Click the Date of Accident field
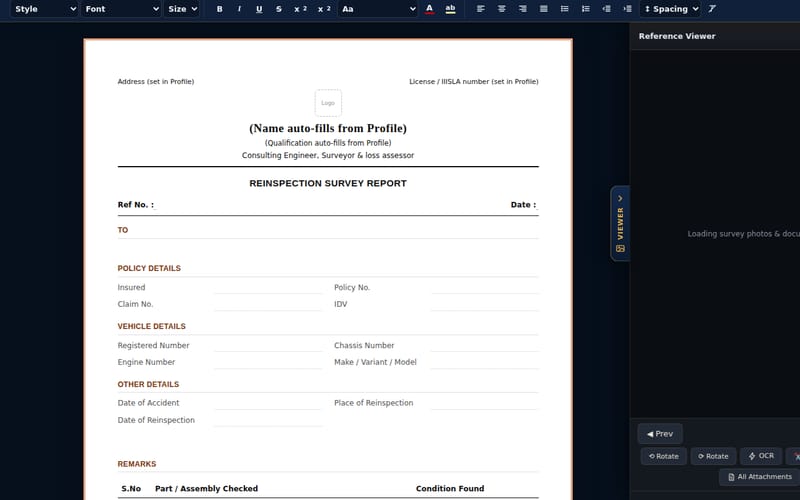This screenshot has height=500, width=800. tap(268, 403)
